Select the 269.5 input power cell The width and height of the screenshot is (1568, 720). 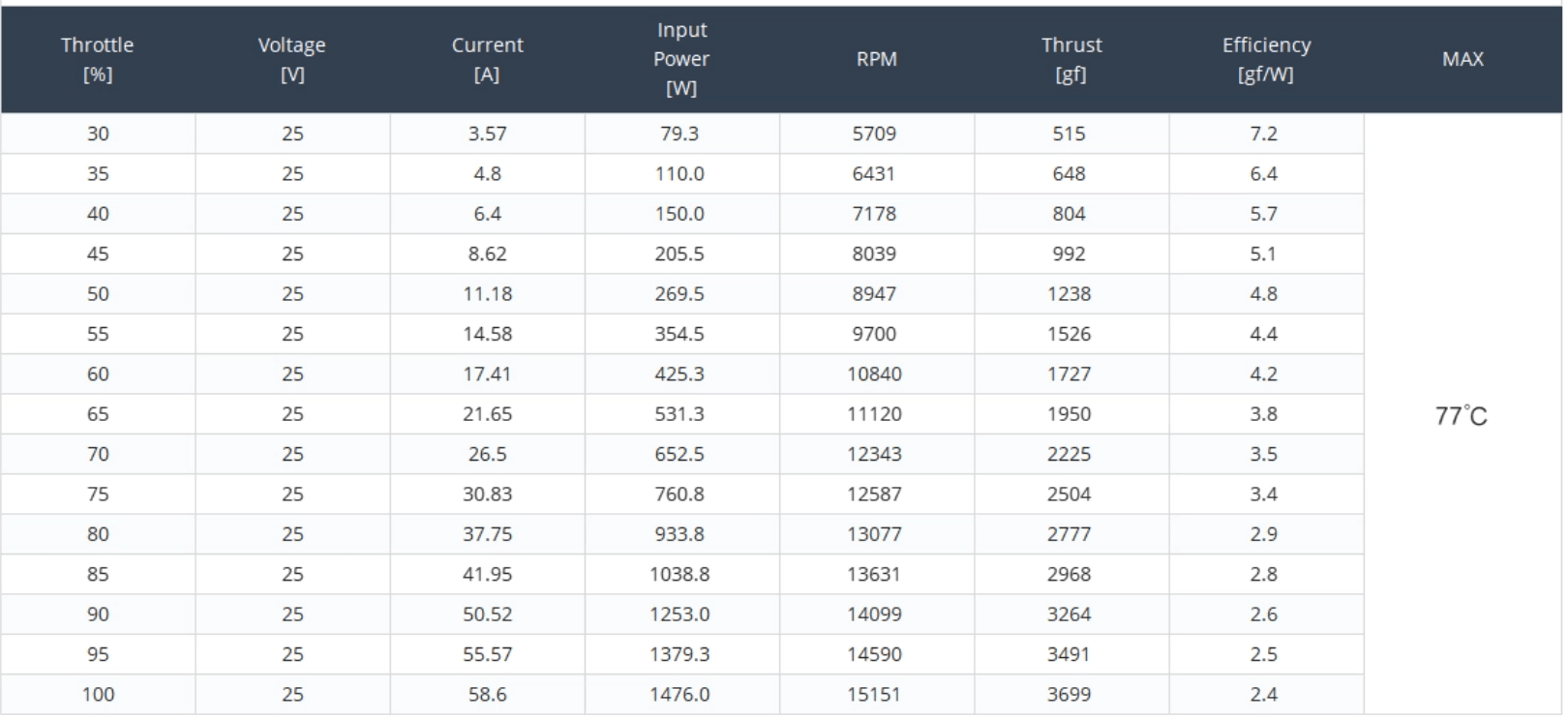(x=679, y=294)
